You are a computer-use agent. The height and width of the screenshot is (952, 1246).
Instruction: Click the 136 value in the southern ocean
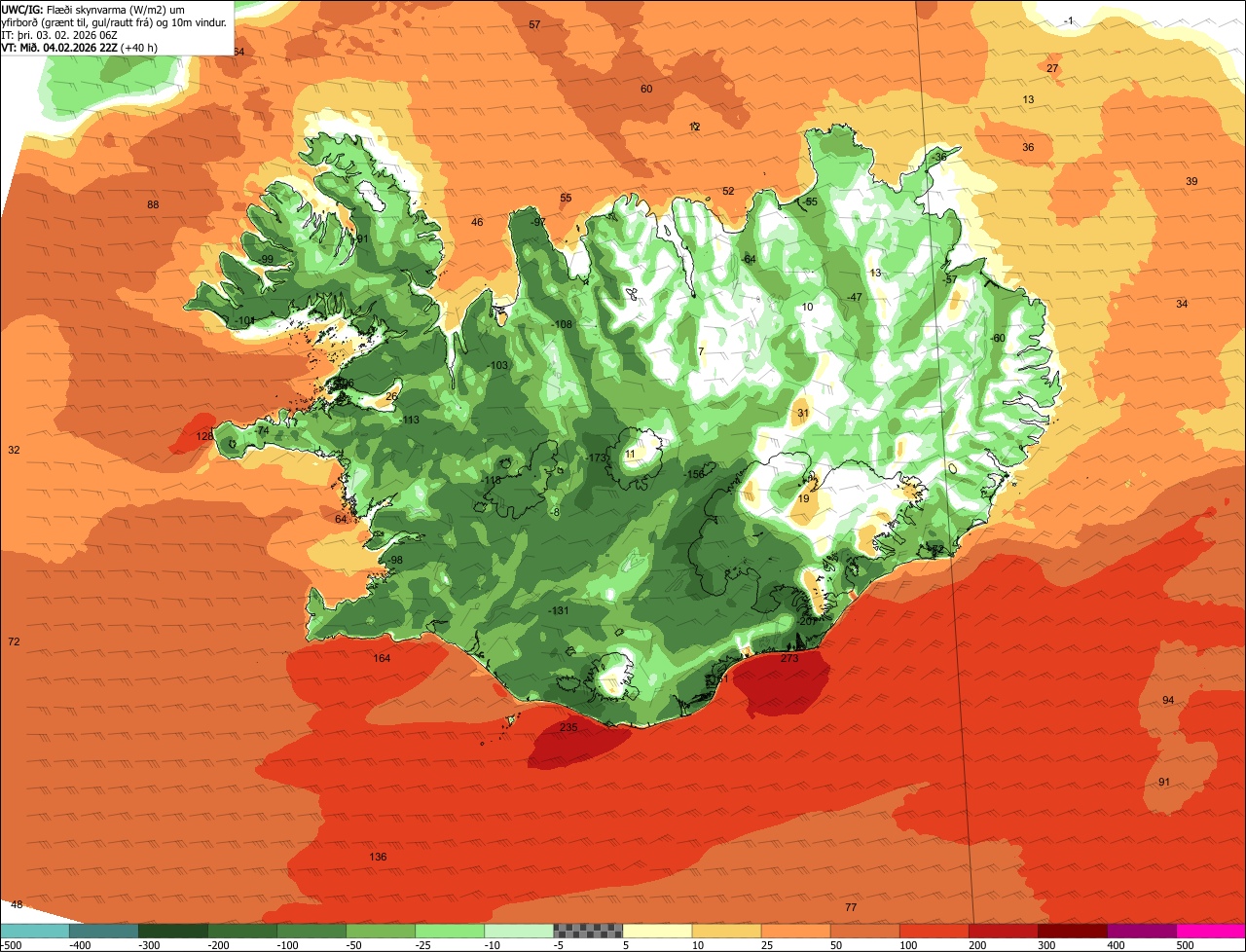[x=378, y=857]
